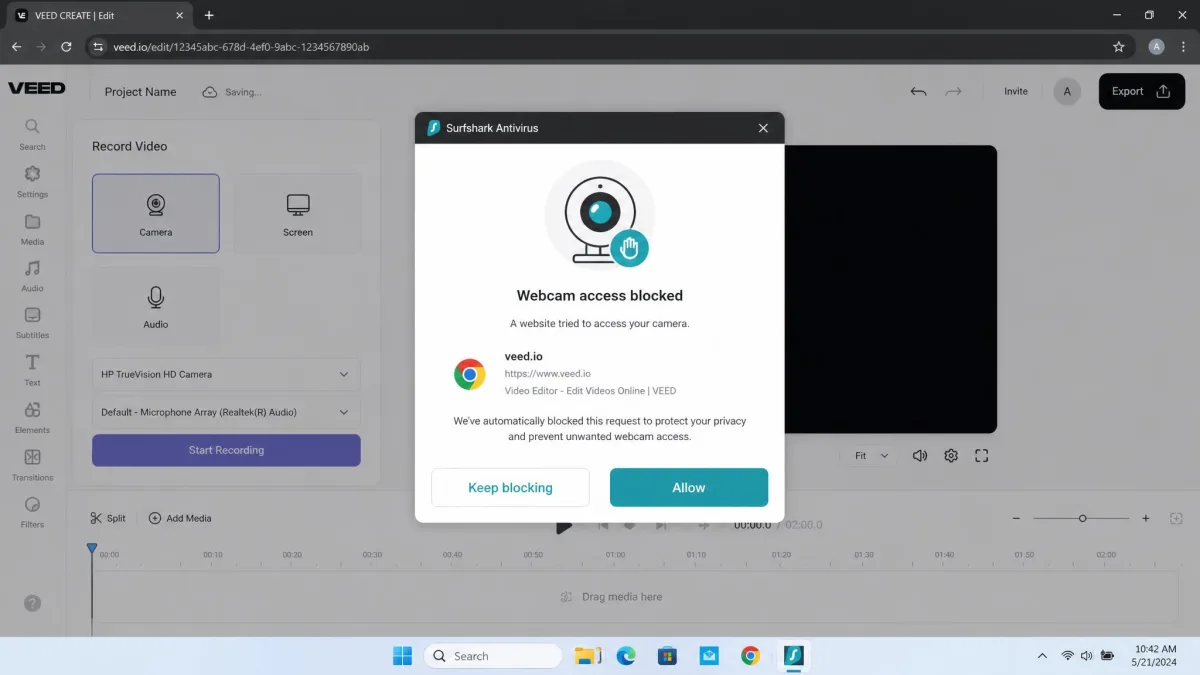
Task: Select Audio recording option
Action: point(156,306)
